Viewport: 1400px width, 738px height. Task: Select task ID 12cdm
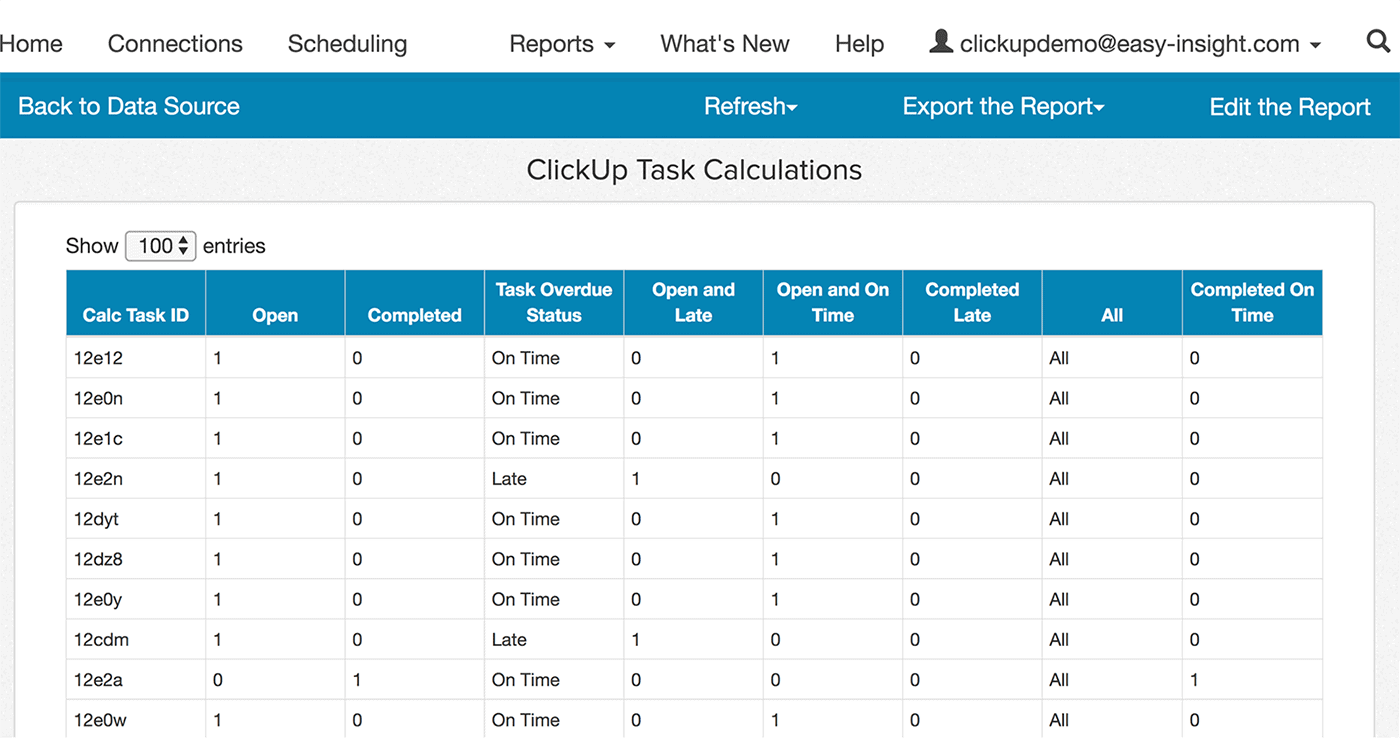(x=101, y=639)
